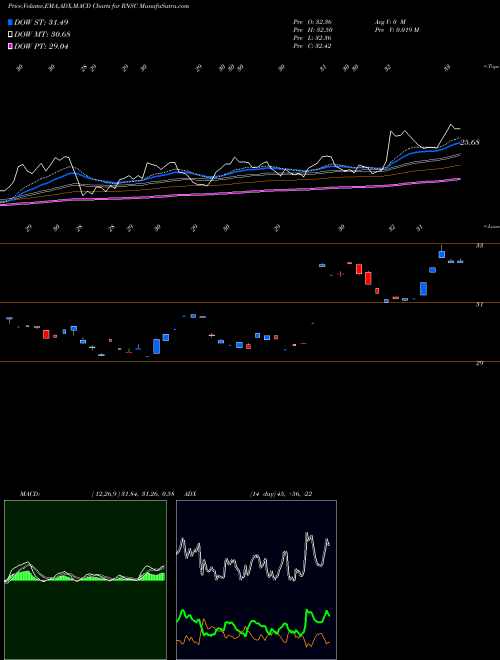Click the 'Pre L: 32.36' value

click(312, 38)
